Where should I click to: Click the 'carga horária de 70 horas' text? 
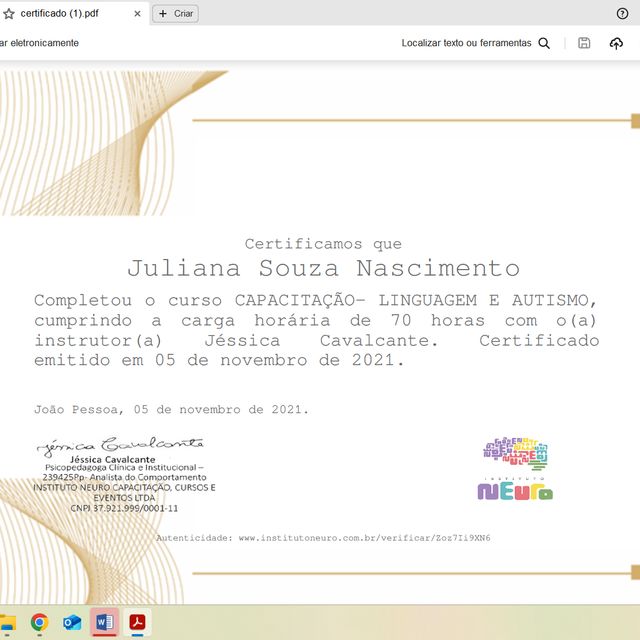pos(333,320)
